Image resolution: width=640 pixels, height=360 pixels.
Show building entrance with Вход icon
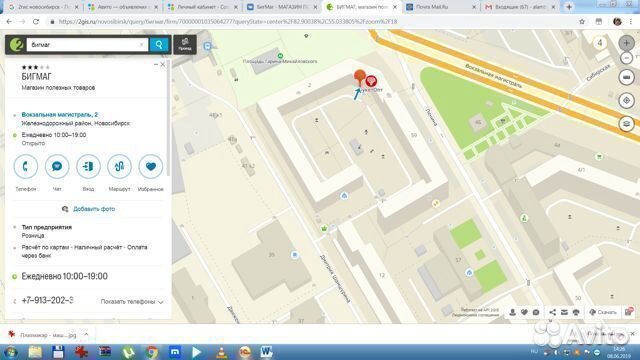[x=88, y=167]
